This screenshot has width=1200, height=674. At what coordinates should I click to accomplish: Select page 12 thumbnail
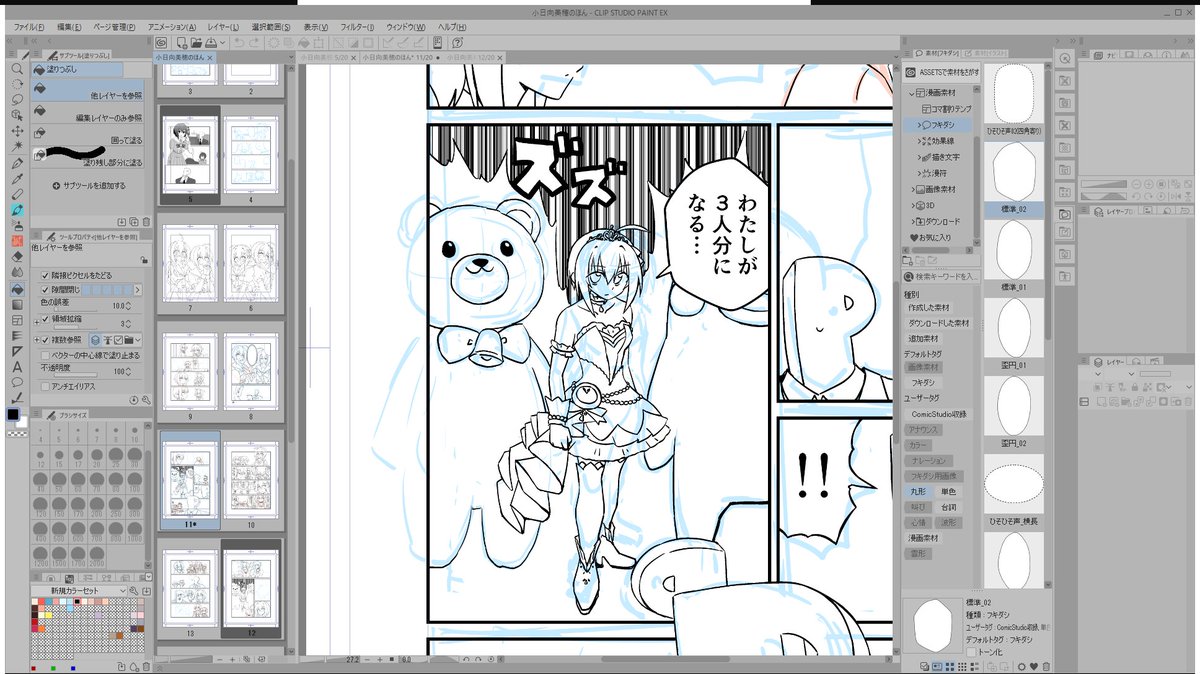[x=250, y=588]
